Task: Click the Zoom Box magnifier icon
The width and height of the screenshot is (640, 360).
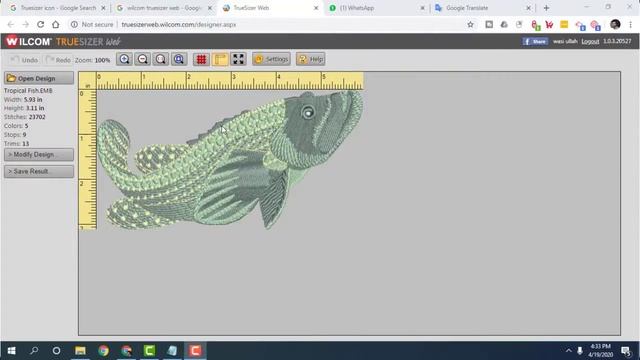Action: coord(160,59)
